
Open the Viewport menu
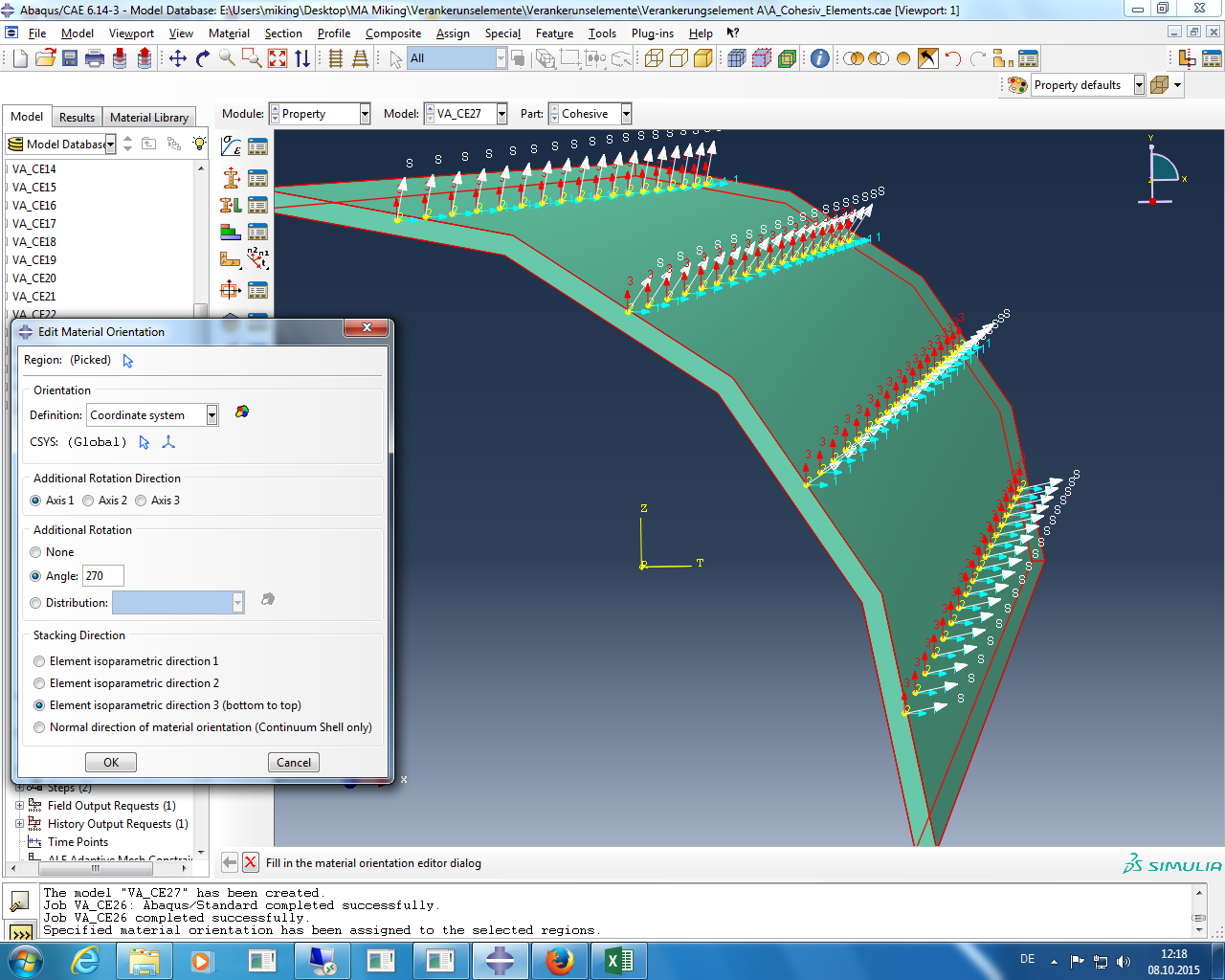click(131, 33)
